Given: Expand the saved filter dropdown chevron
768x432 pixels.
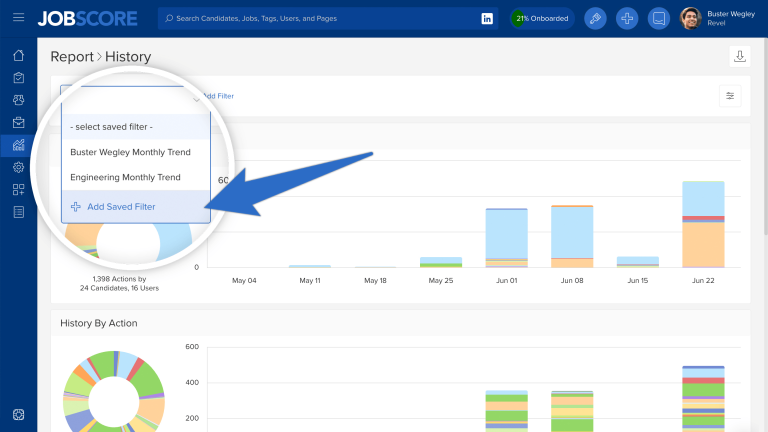Looking at the screenshot, I should [x=196, y=100].
